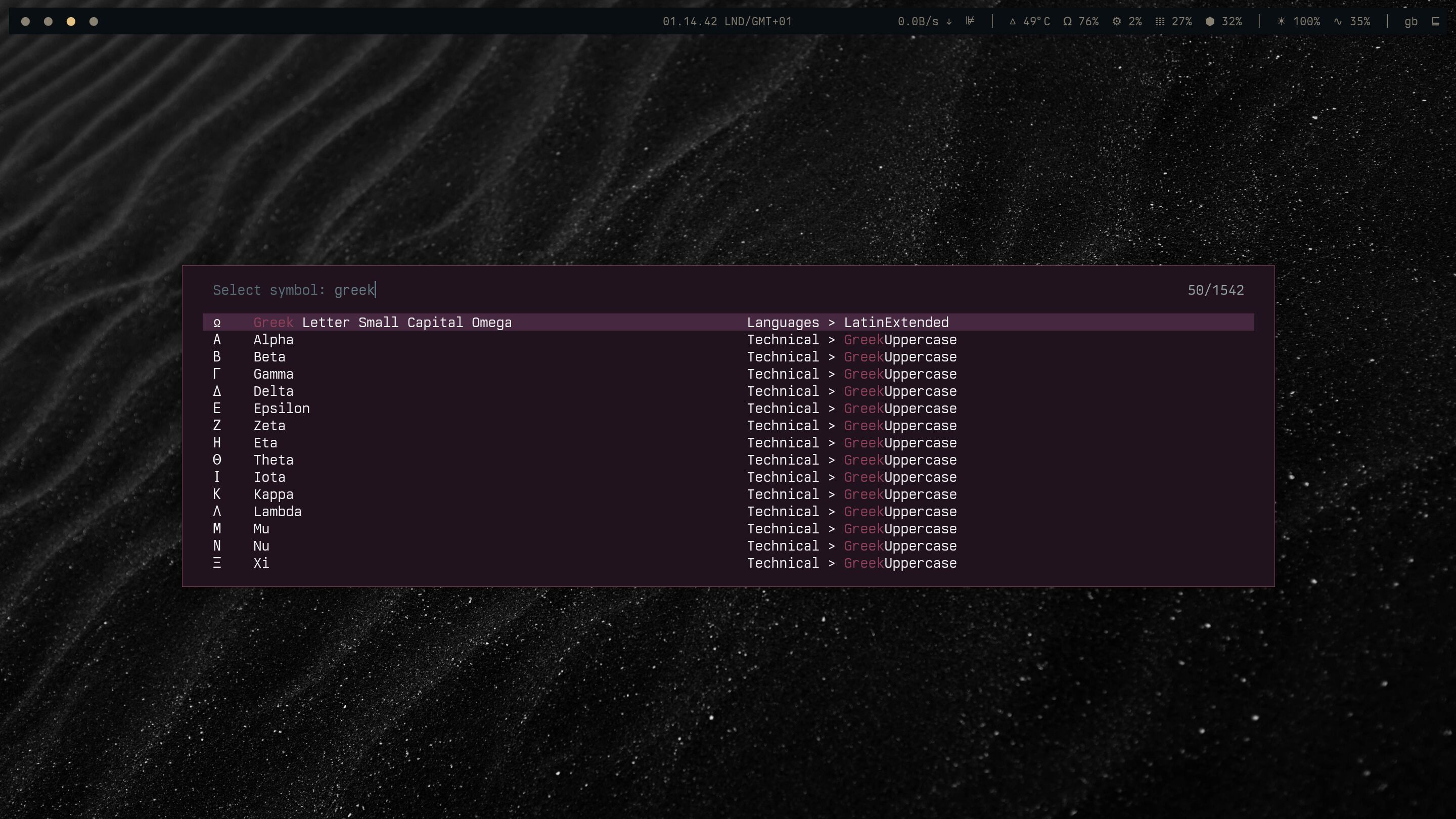The width and height of the screenshot is (1456, 819).
Task: Click the rightmost icon in the top bar
Action: pos(1435,21)
